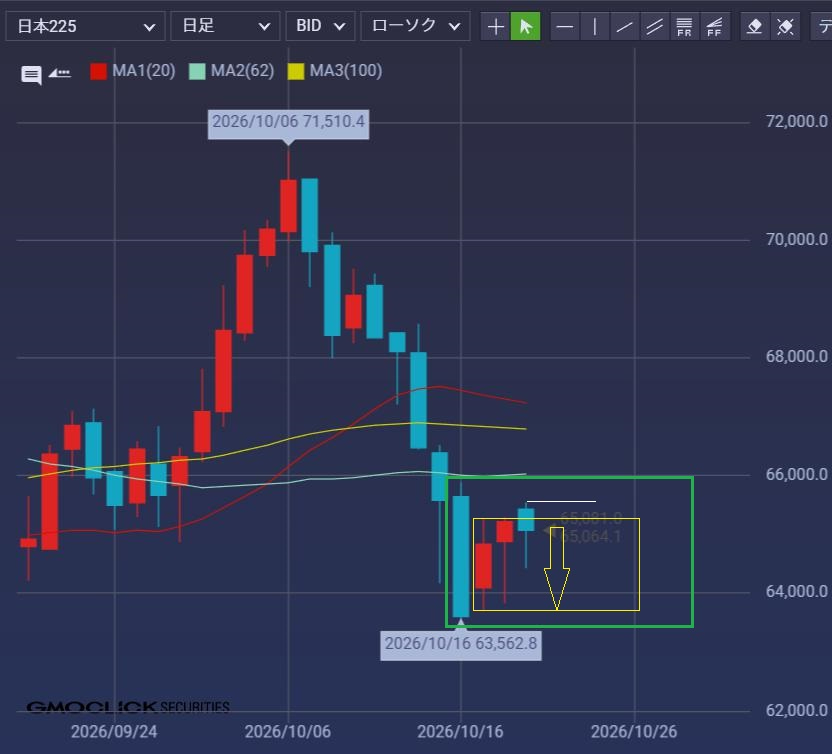Viewport: 832px width, 754px height.
Task: Click the 2026/10/06 date axis label
Action: point(288,732)
